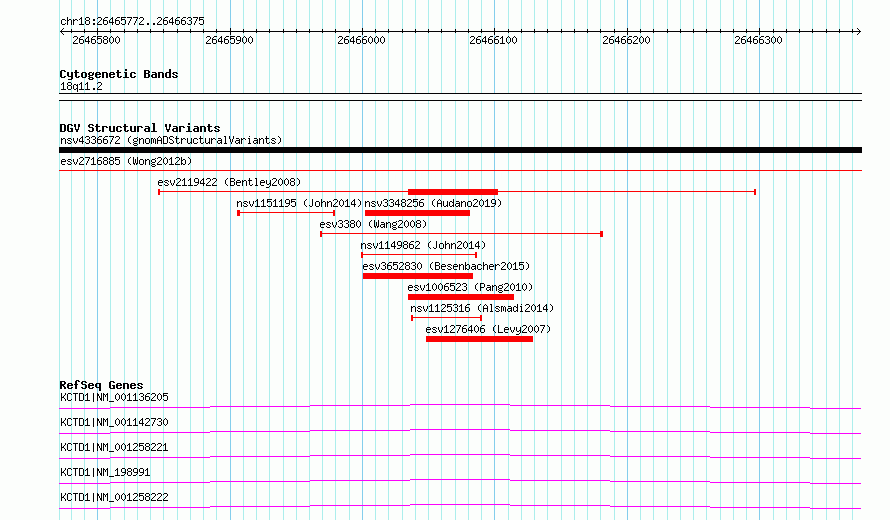Click the 26465900 ruler tick label
Image resolution: width=890 pixels, height=520 pixels.
coord(229,40)
